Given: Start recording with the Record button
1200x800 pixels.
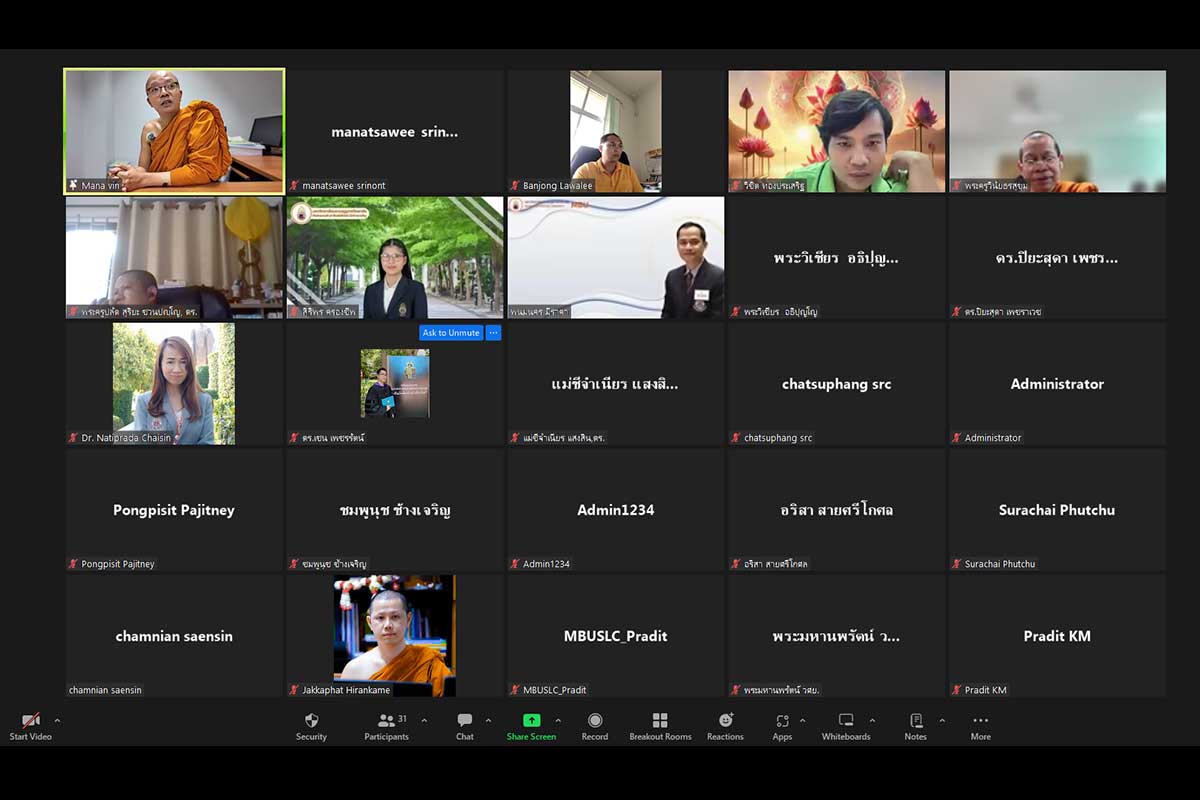Looking at the screenshot, I should (x=595, y=726).
